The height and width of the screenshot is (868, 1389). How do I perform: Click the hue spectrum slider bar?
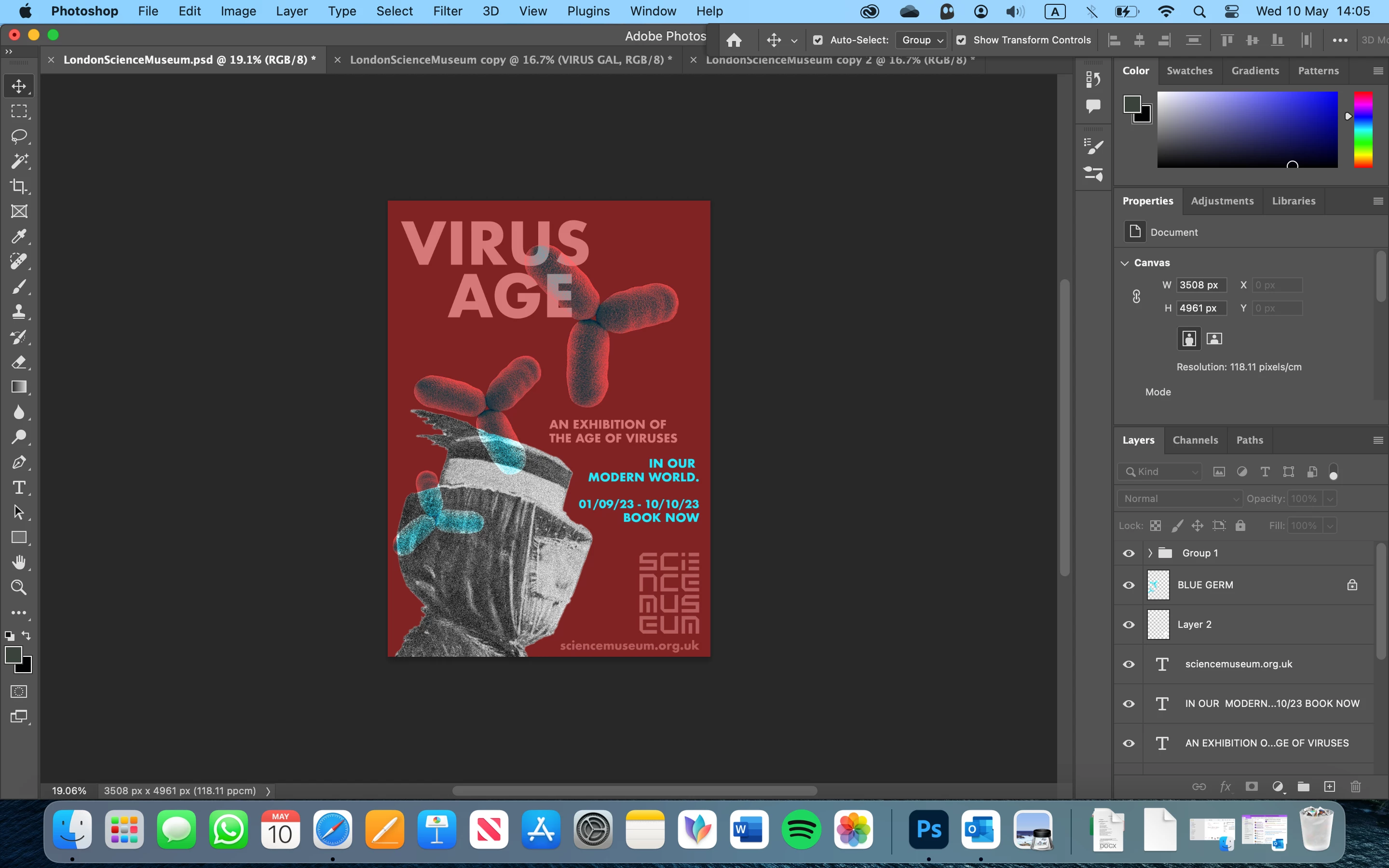(x=1363, y=130)
